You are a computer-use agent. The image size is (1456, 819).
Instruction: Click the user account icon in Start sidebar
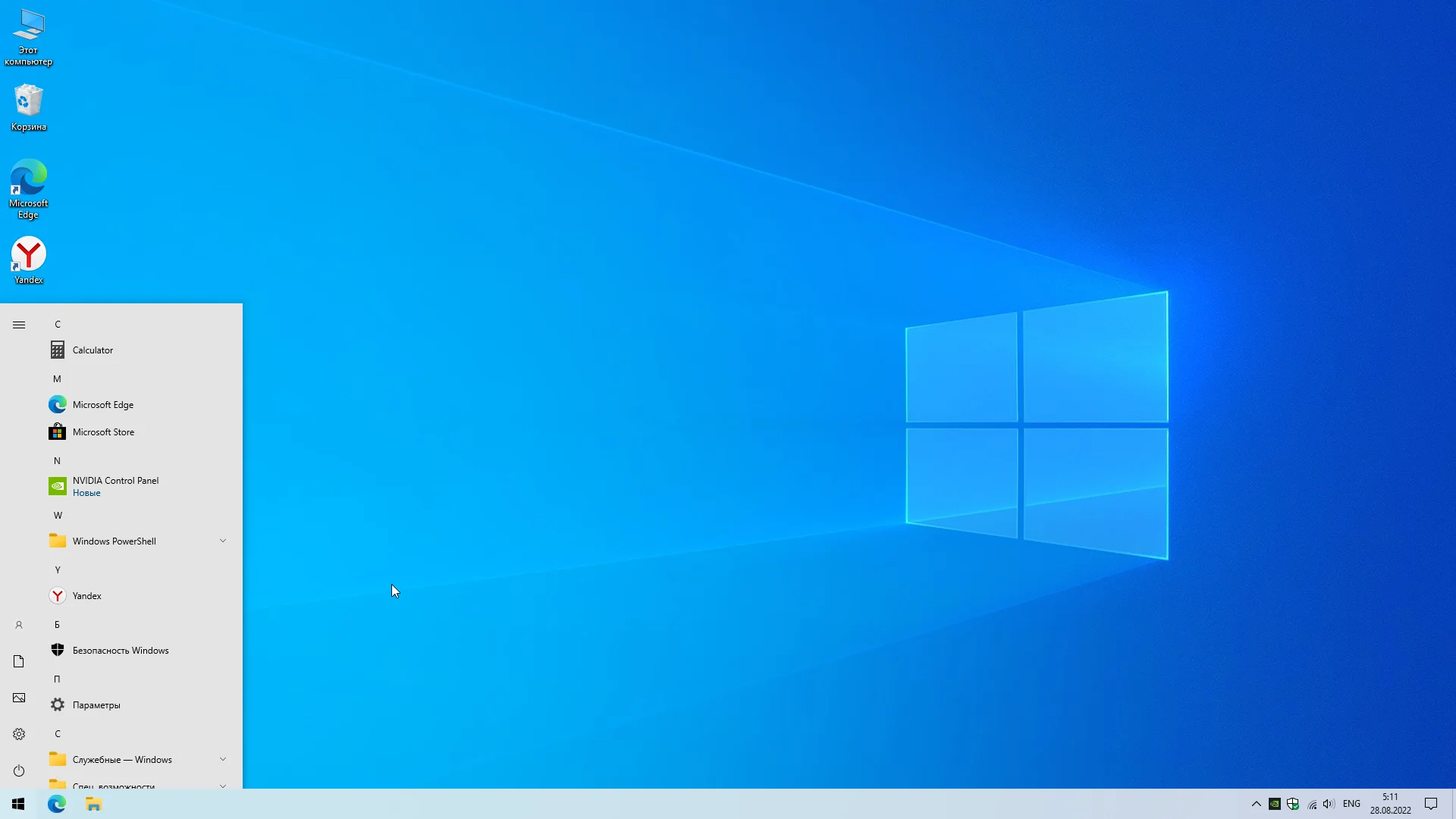pyautogui.click(x=19, y=625)
